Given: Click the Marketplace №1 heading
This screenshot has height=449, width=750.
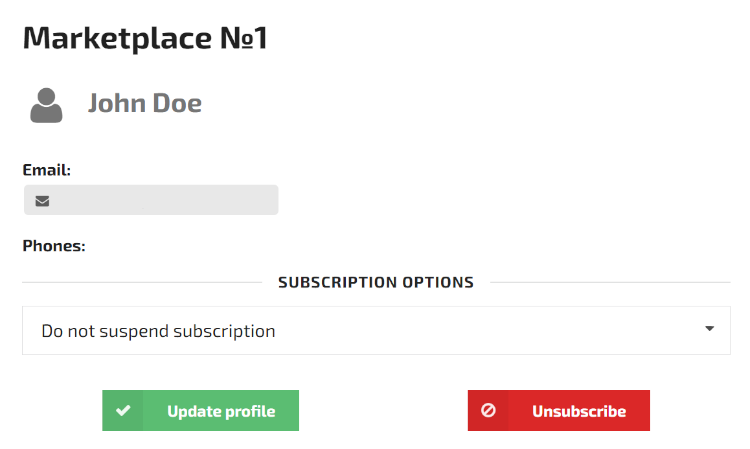Looking at the screenshot, I should [145, 38].
